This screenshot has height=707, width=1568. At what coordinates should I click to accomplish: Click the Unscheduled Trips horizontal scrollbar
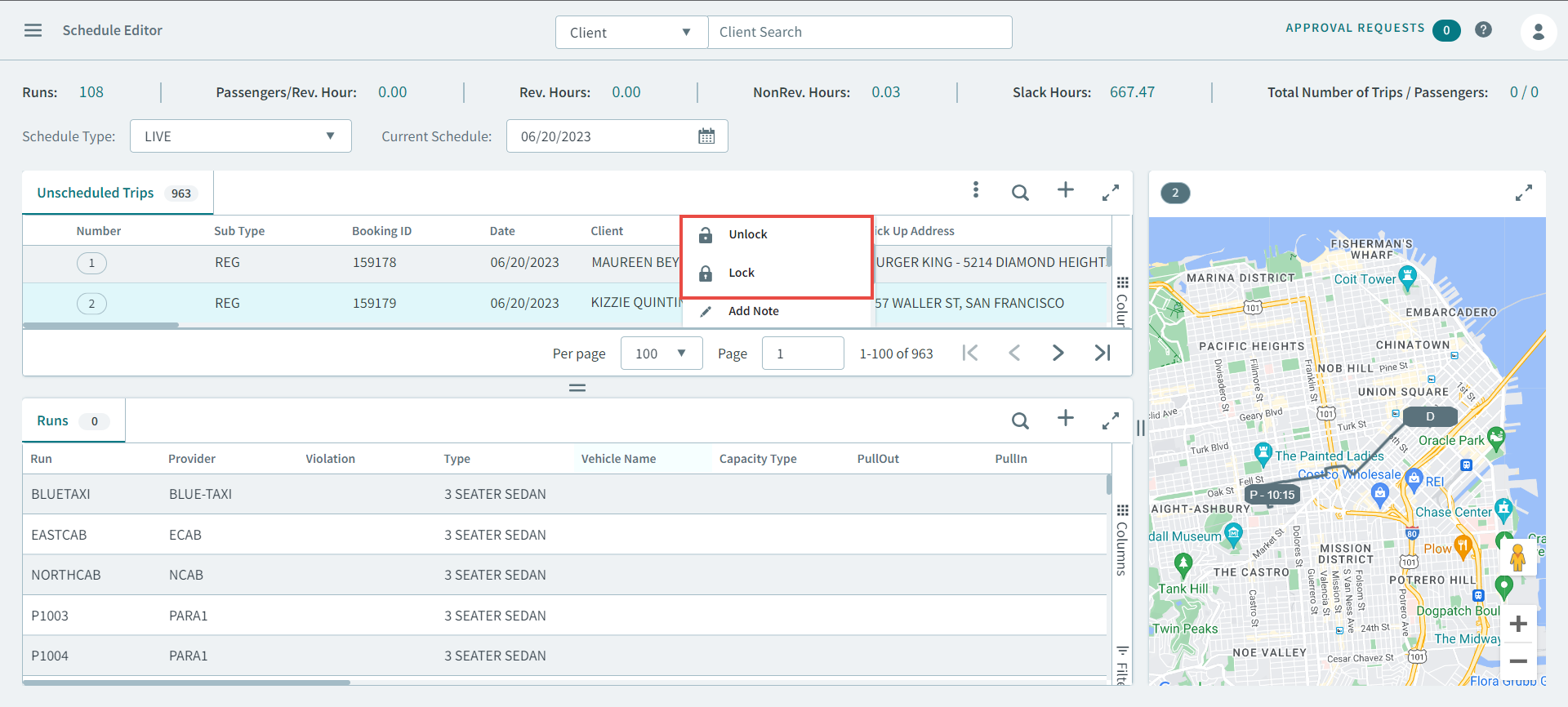[x=100, y=325]
